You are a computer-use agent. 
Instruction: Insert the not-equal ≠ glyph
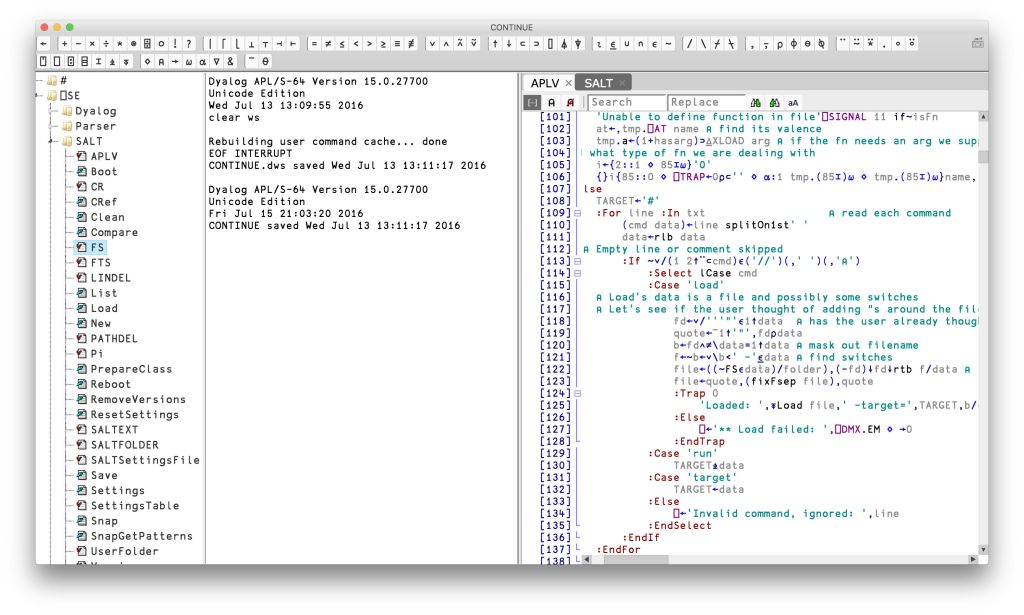[328, 44]
